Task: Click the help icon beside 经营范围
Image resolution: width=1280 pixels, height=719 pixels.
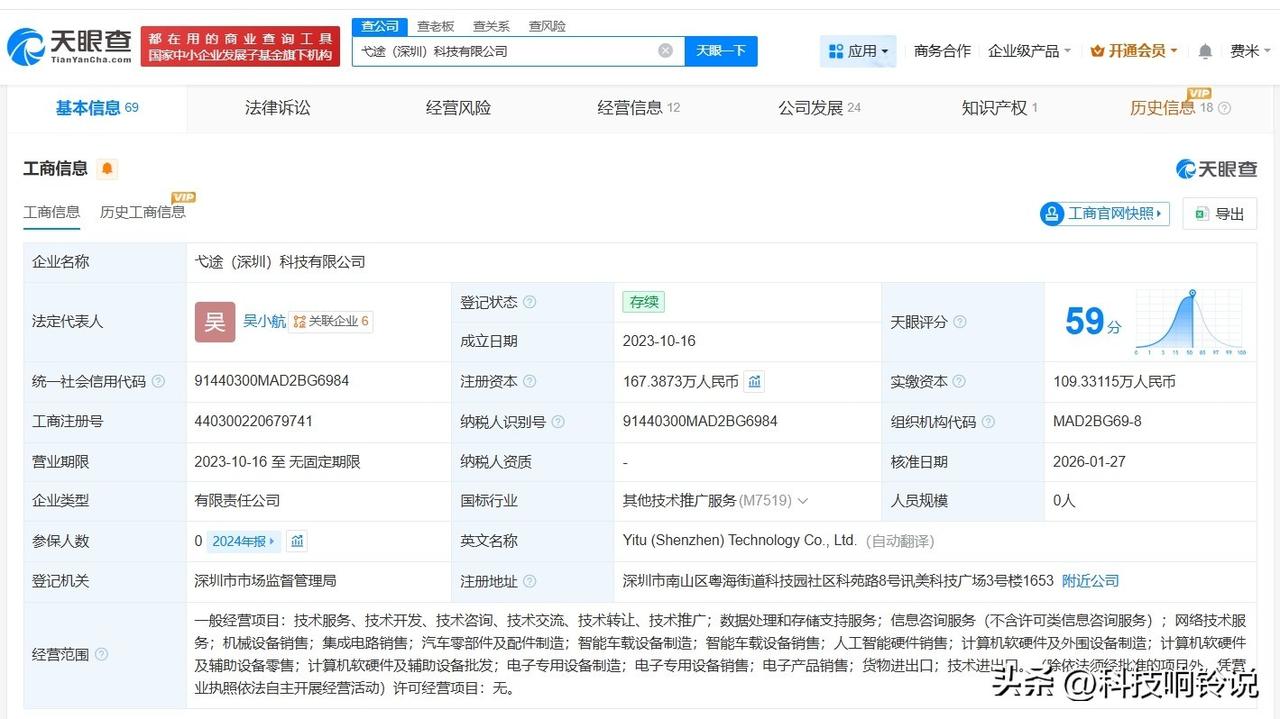Action: pos(101,655)
